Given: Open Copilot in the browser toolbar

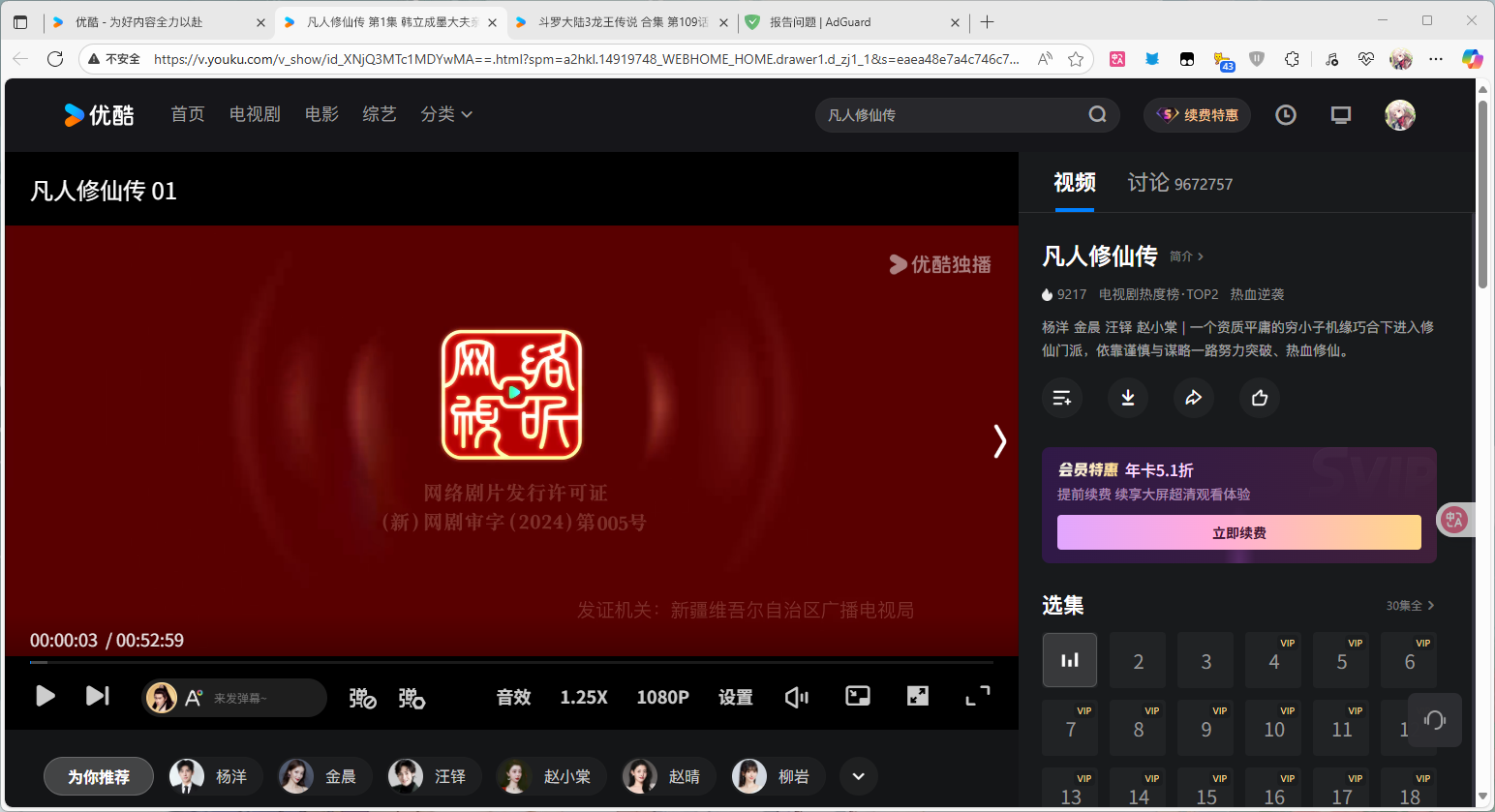Looking at the screenshot, I should [x=1472, y=59].
